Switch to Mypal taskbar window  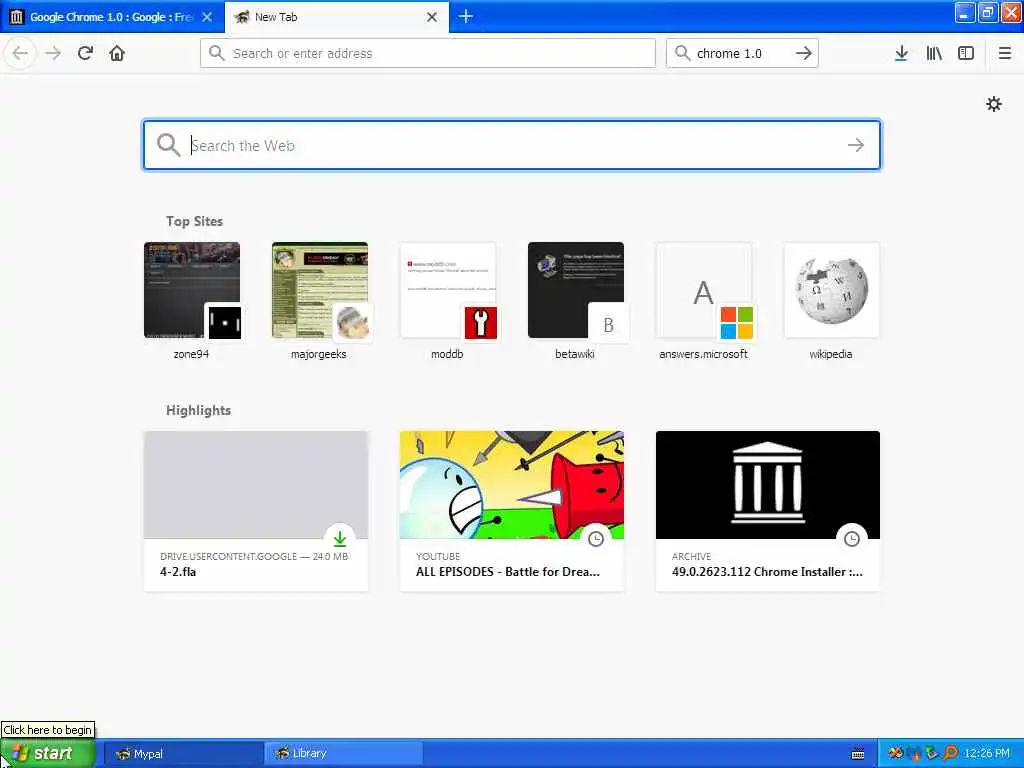183,754
